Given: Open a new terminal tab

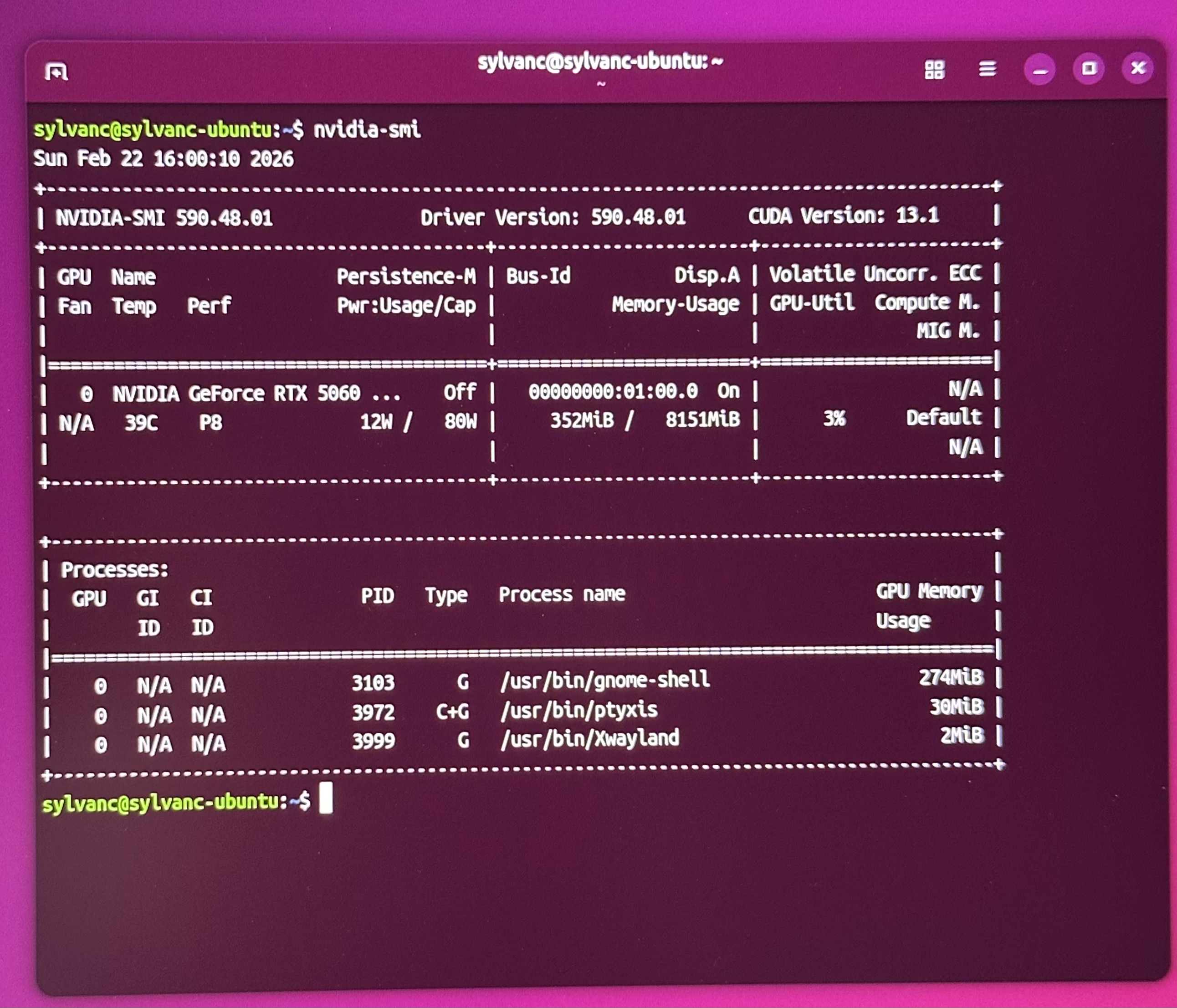Looking at the screenshot, I should click(56, 72).
